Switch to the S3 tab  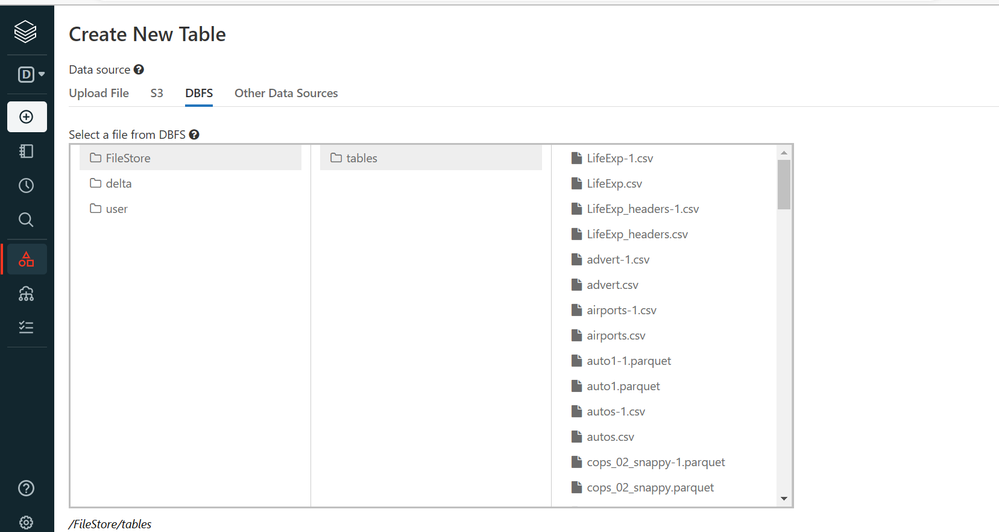tap(157, 93)
